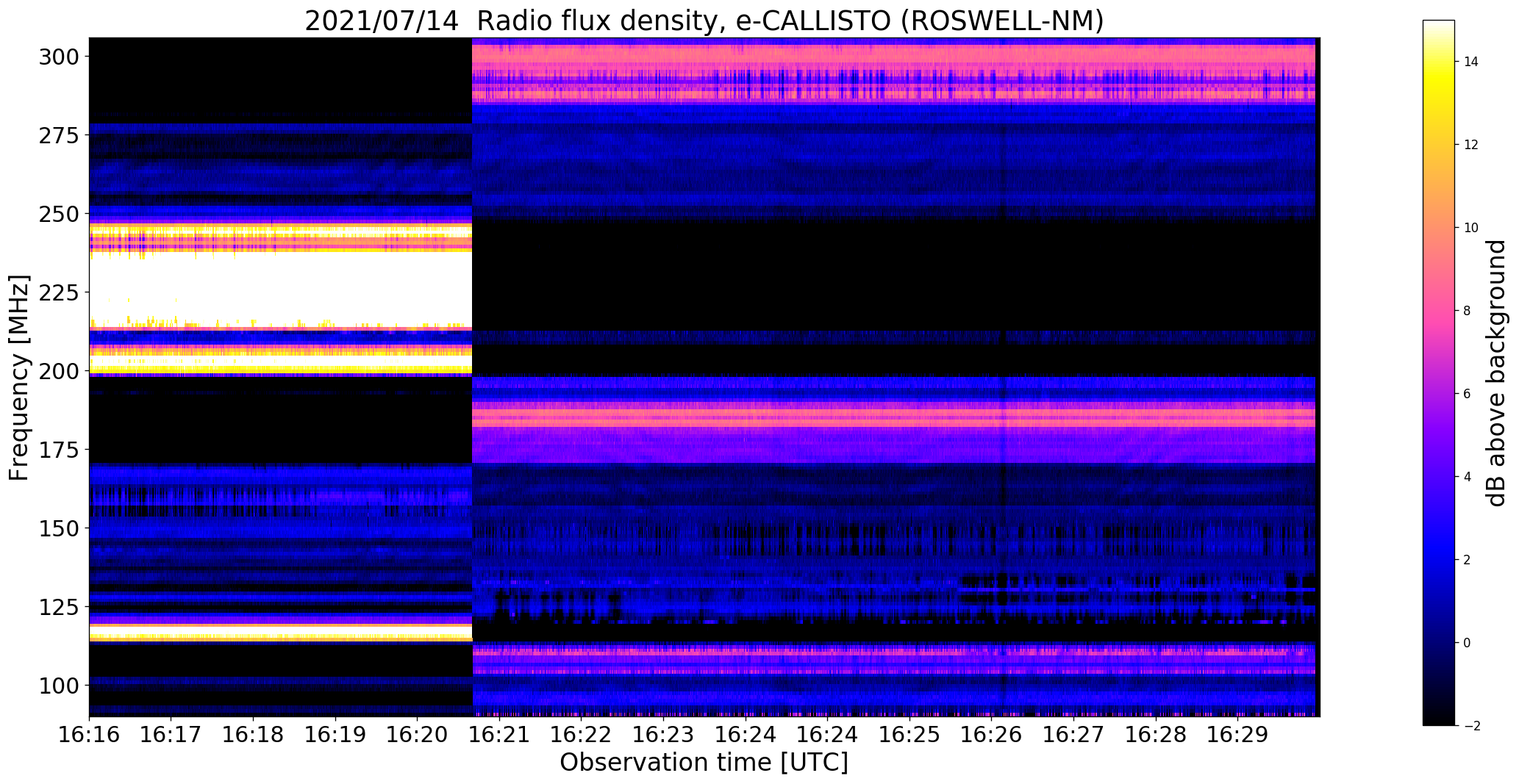Click the colorbar tick label 10
The height and width of the screenshot is (784, 1519).
[1471, 228]
